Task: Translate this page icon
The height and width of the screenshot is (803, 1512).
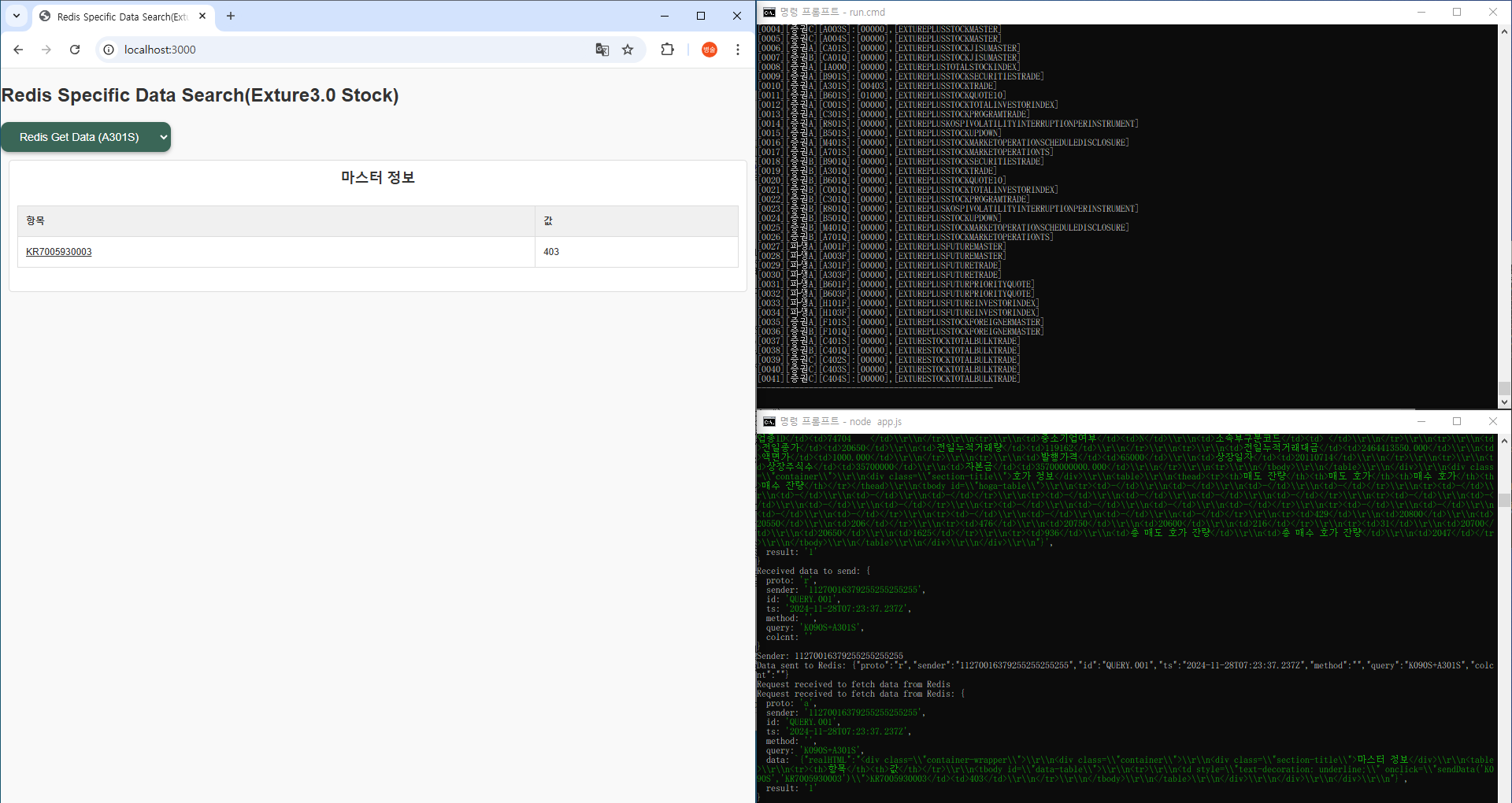Action: [602, 50]
